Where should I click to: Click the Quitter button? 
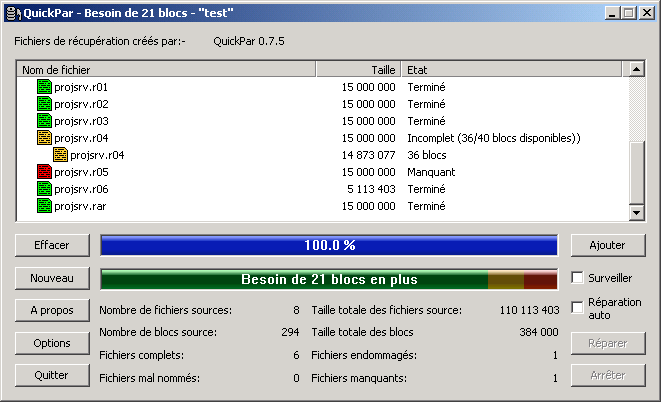pos(52,376)
